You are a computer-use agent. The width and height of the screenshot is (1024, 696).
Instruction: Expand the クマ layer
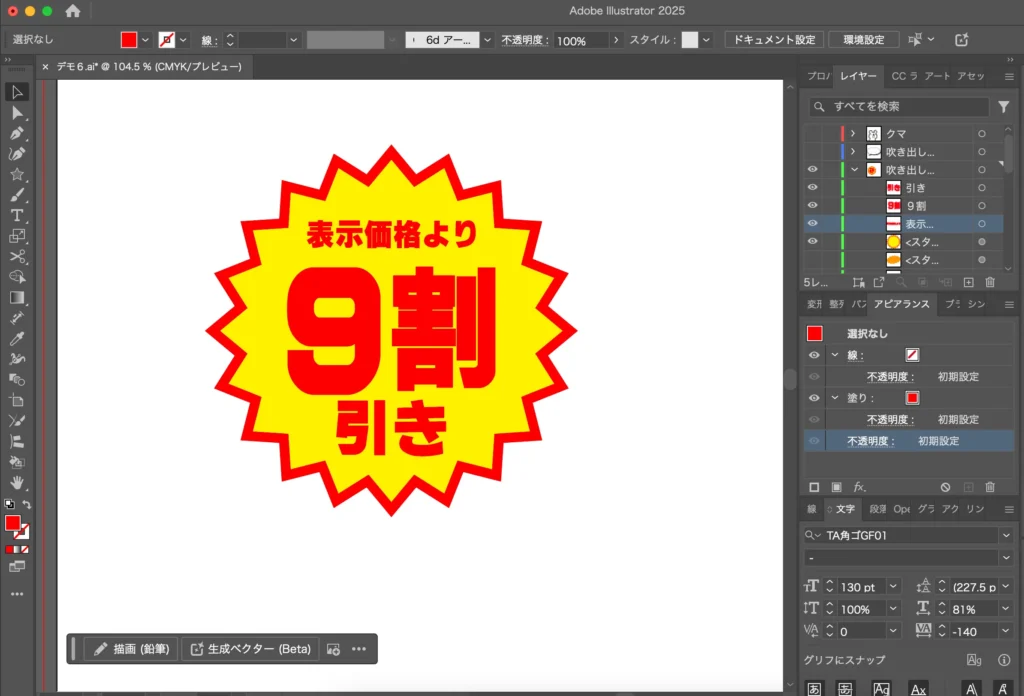click(853, 132)
